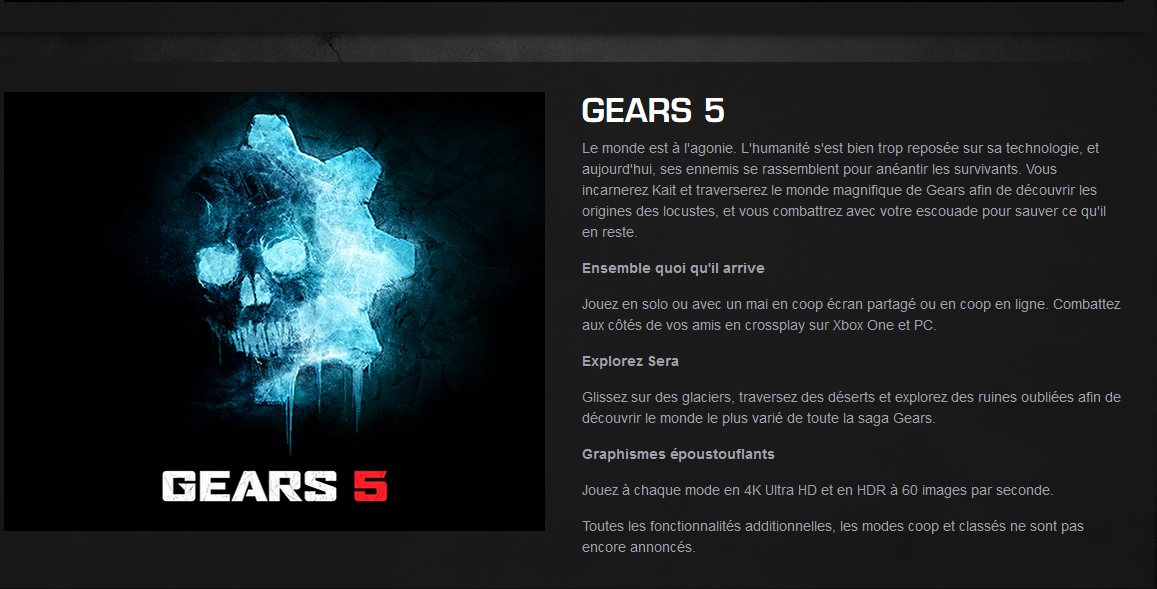Click the white GEARS logo text in image
Viewport: 1157px width, 589px height.
(249, 486)
